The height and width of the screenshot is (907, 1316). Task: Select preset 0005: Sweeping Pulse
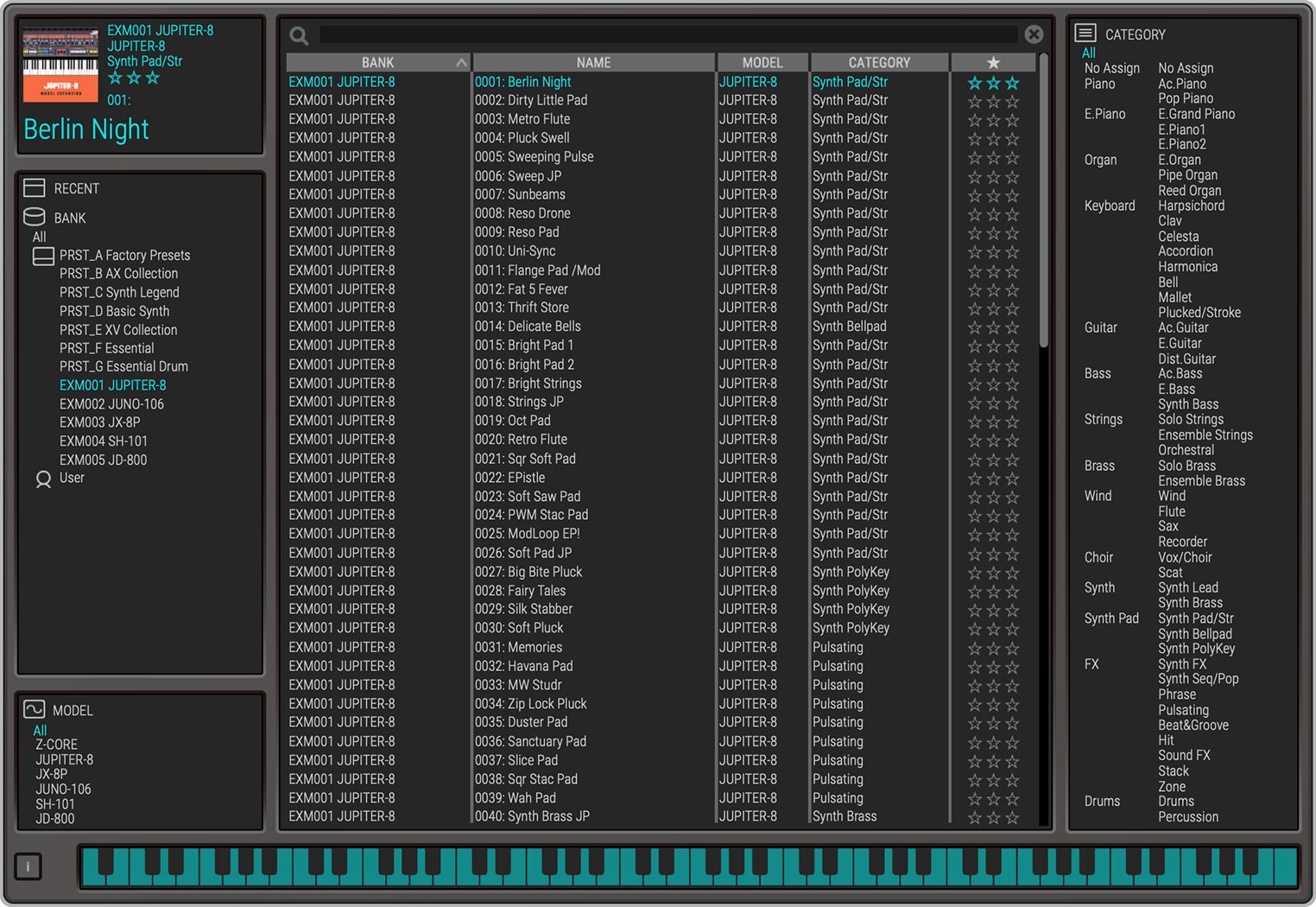click(x=534, y=156)
